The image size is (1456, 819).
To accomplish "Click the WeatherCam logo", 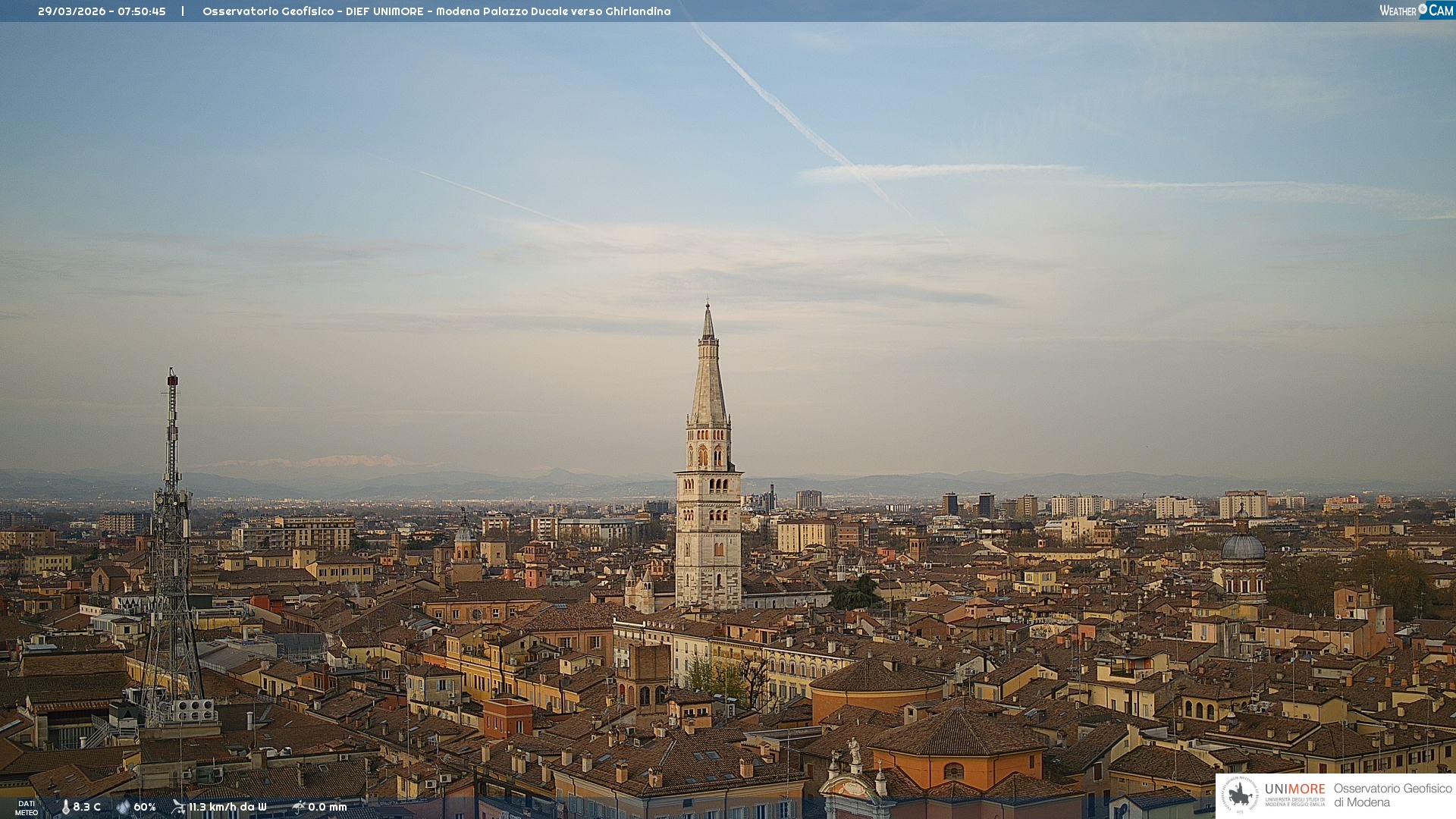I will click(x=1416, y=11).
